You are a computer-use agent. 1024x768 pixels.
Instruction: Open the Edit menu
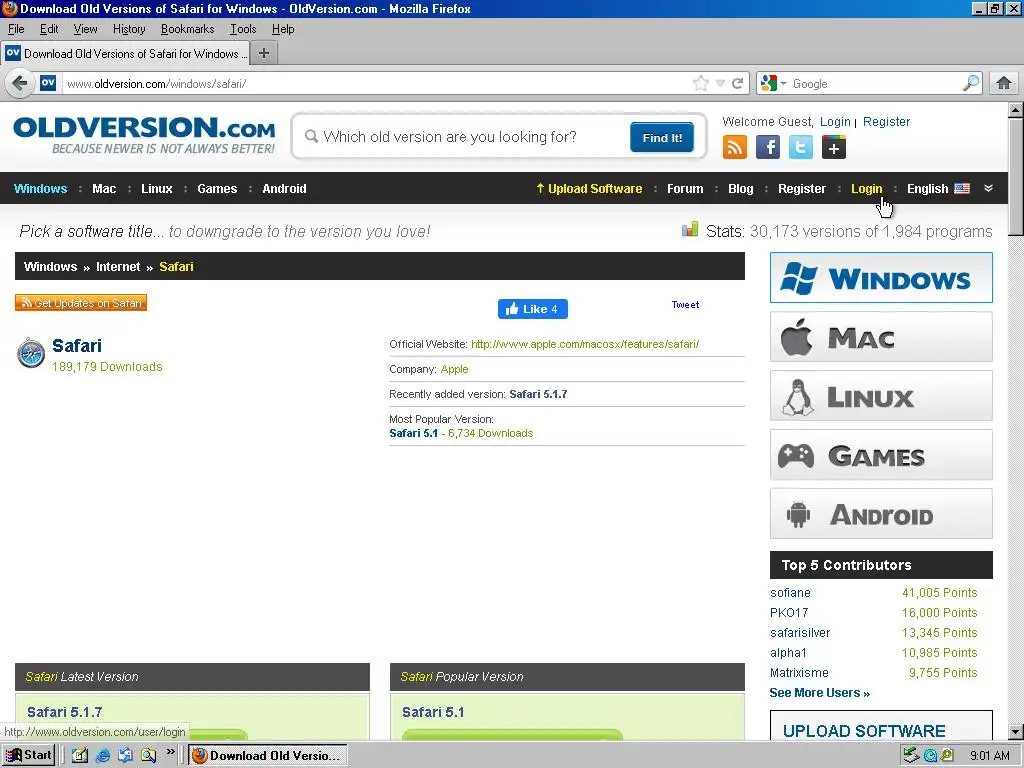pos(49,29)
